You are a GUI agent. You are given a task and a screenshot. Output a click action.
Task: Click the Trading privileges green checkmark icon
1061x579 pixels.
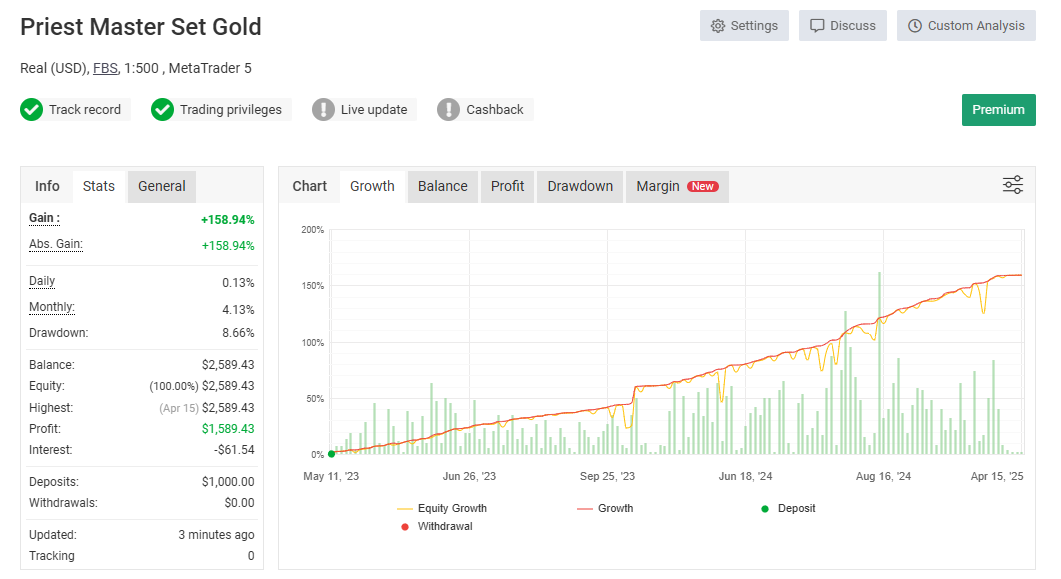coord(162,110)
